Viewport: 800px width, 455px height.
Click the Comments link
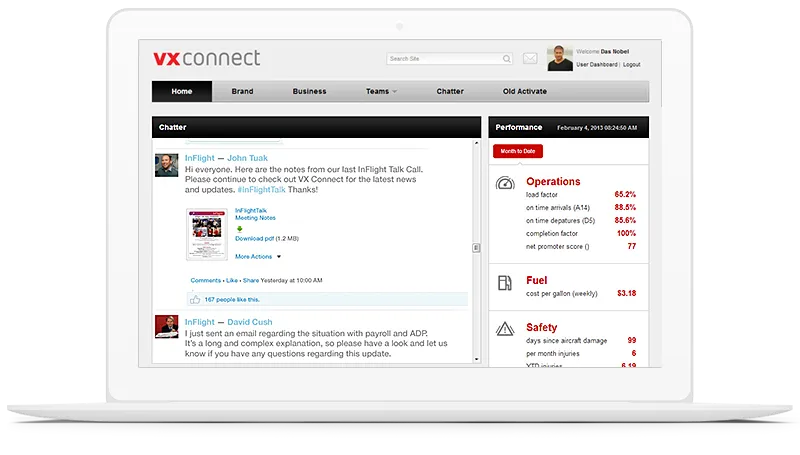pos(206,281)
